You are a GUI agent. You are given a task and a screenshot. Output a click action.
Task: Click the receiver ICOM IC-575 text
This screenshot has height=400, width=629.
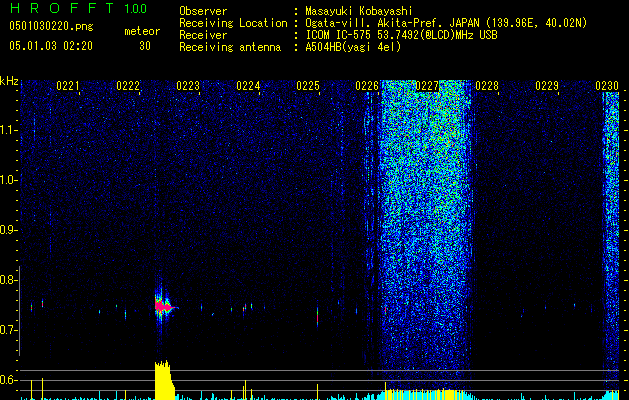coord(401,35)
